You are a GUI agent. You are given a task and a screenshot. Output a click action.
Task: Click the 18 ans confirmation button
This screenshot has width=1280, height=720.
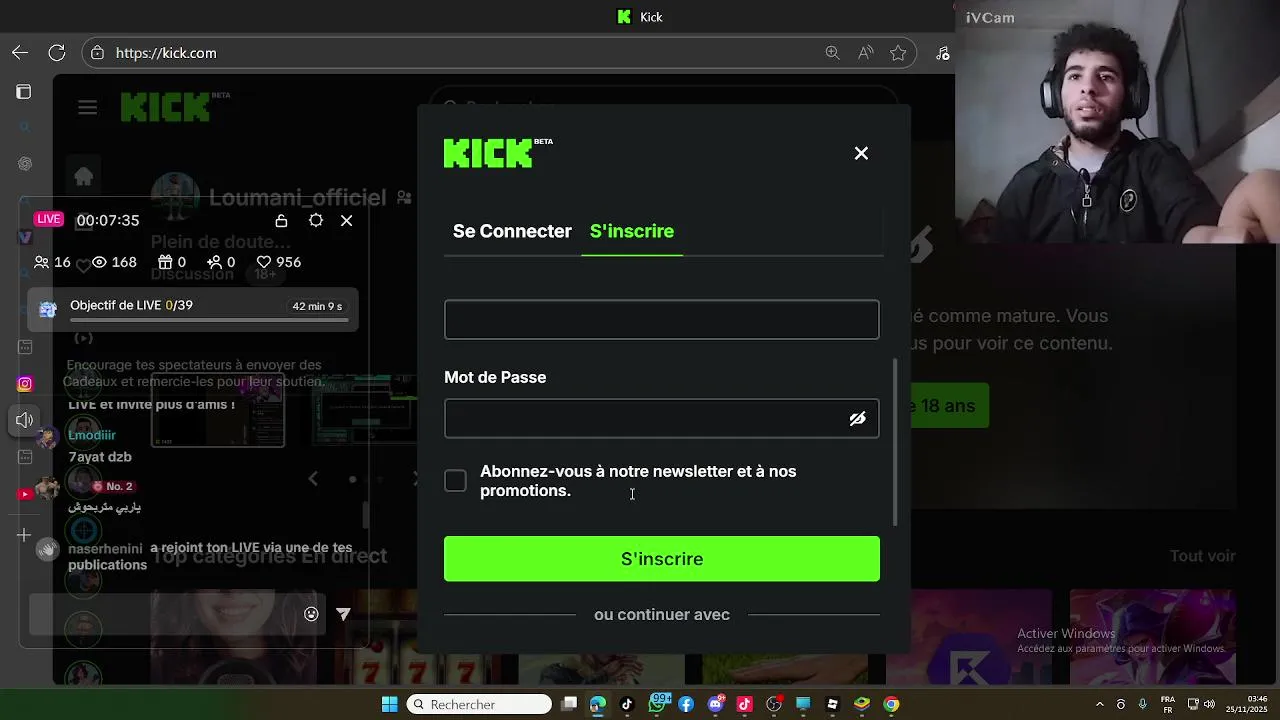948,406
